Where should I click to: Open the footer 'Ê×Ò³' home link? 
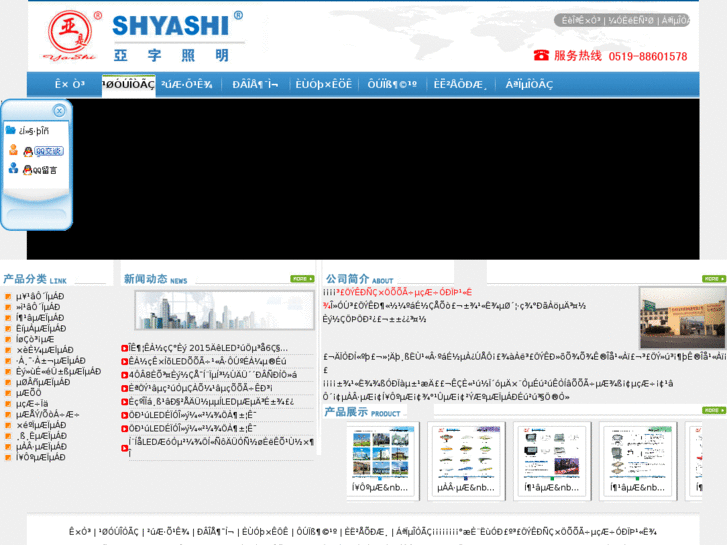(80, 532)
